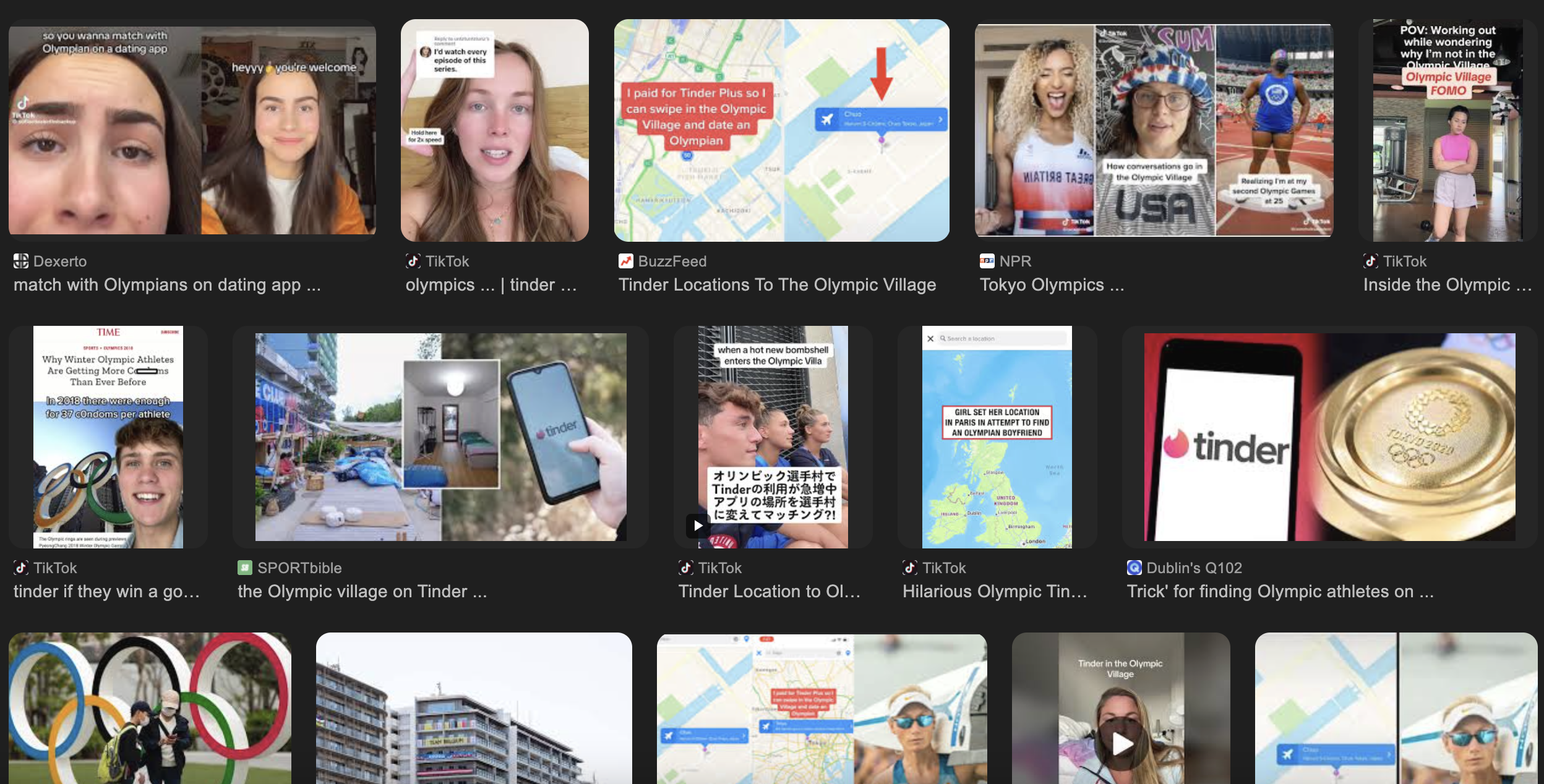Click TikTok favicon beside 'tinder if they win' result
Image resolution: width=1544 pixels, height=784 pixels.
click(21, 568)
